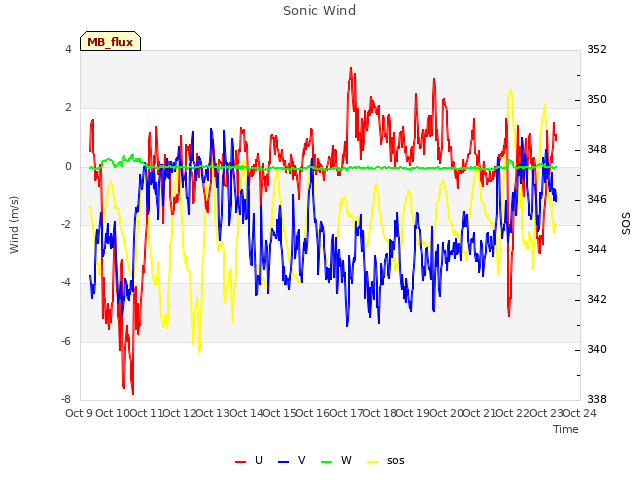
Task: Select the V legend label
Action: (302, 460)
